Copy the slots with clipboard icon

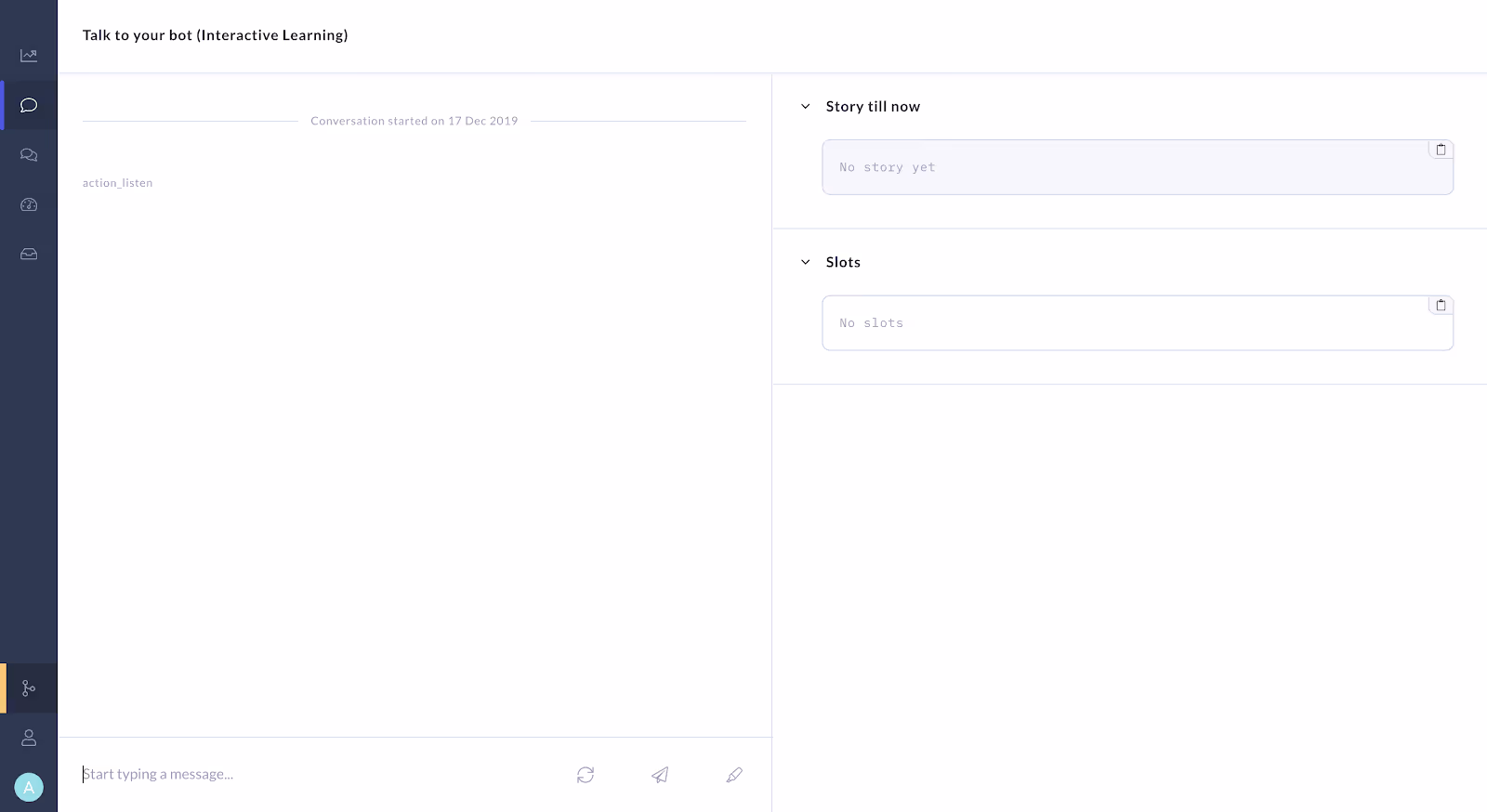tap(1441, 306)
